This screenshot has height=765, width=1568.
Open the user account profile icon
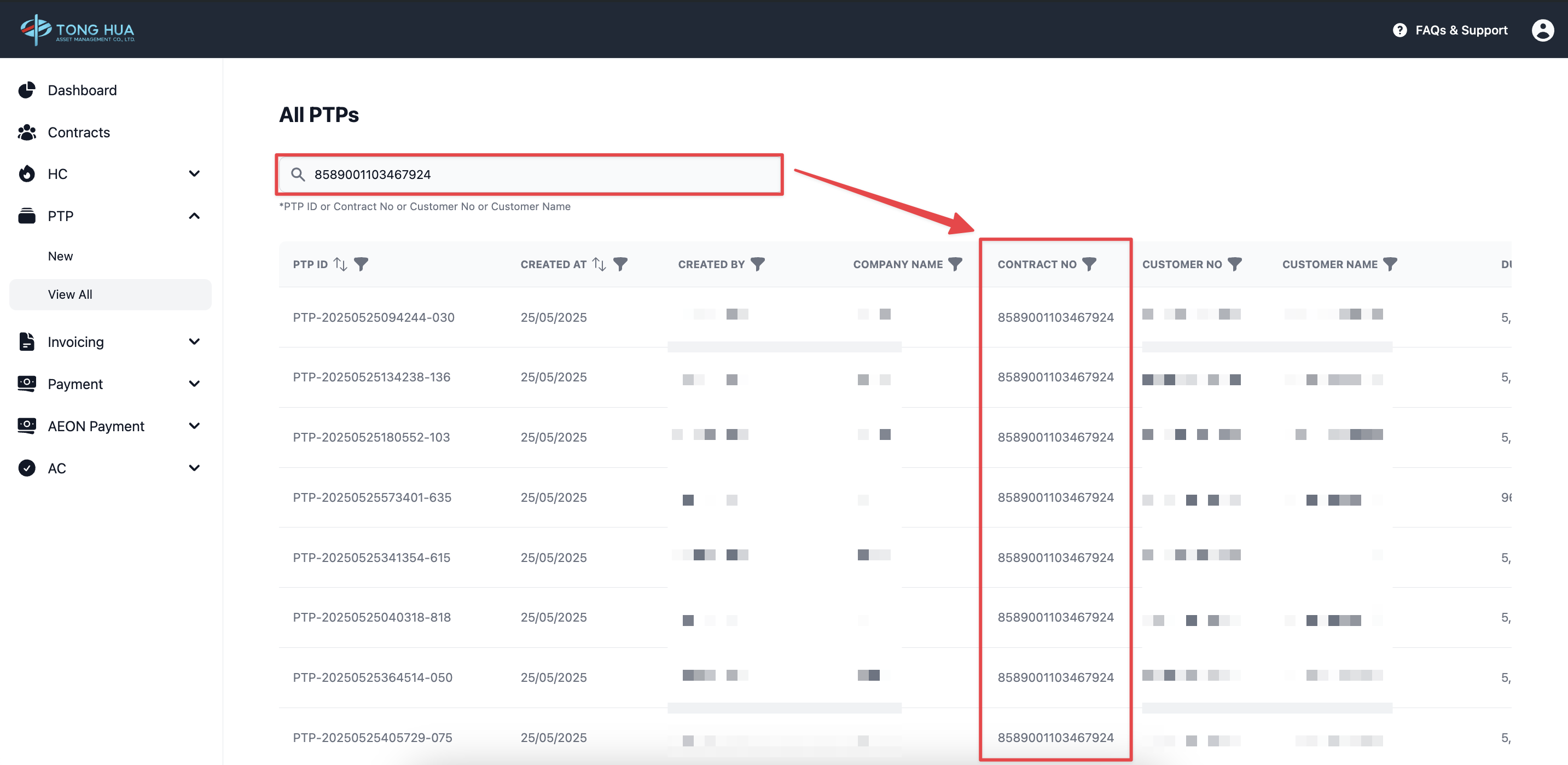[x=1542, y=30]
